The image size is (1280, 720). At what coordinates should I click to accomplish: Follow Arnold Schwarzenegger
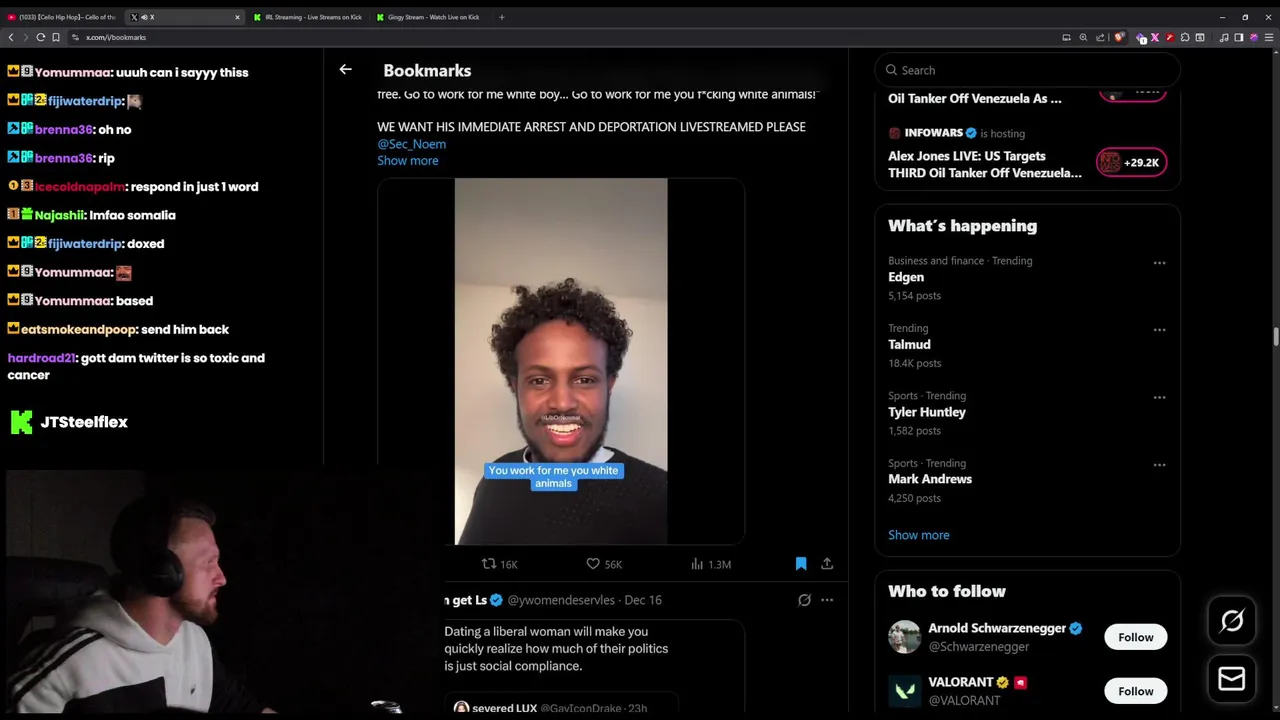pyautogui.click(x=1135, y=637)
